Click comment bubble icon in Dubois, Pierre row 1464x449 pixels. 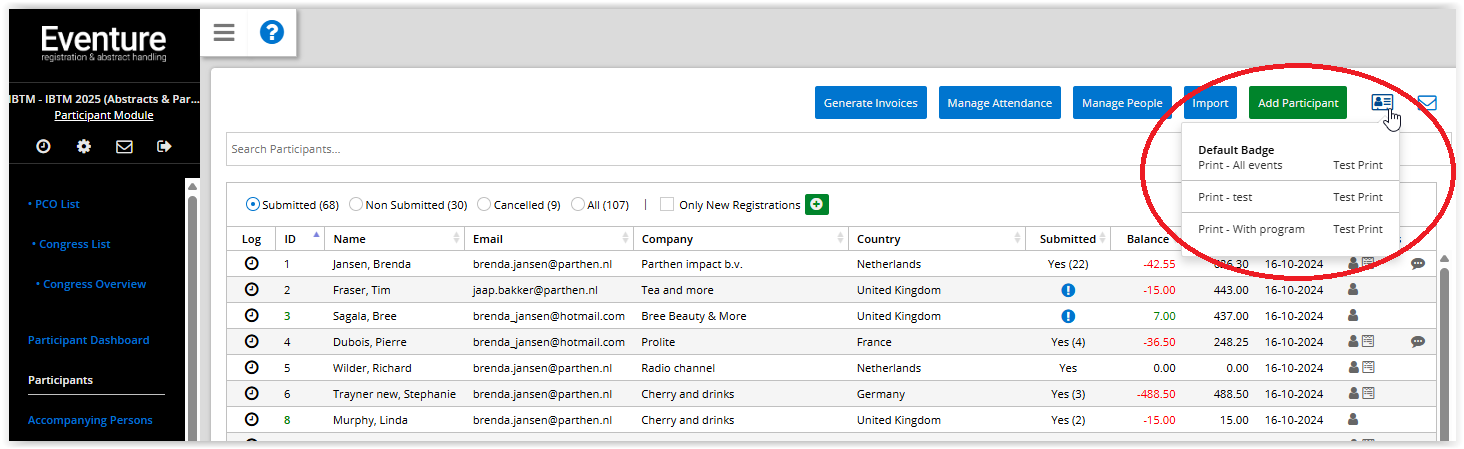(x=1417, y=342)
